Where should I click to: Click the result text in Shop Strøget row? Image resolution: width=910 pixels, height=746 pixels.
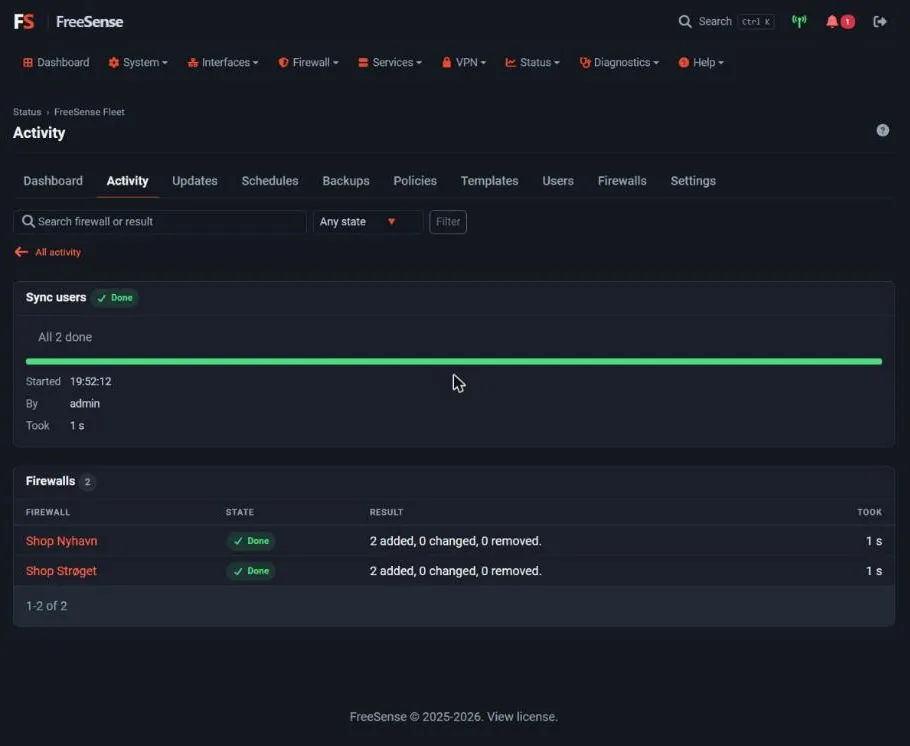456,571
